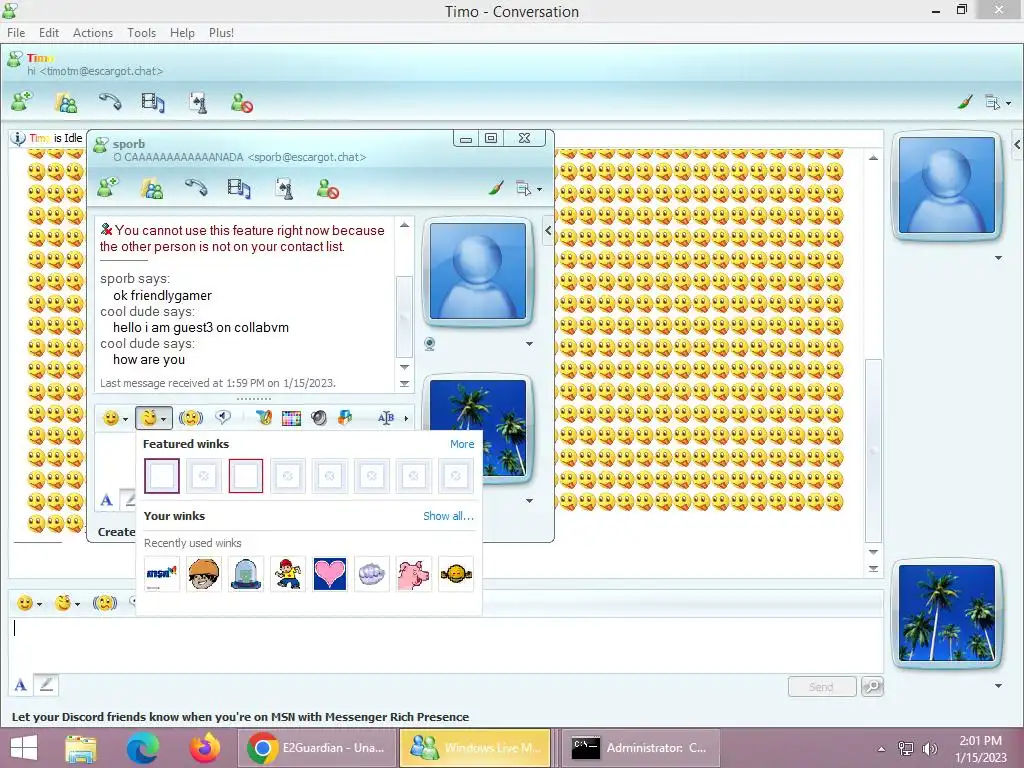Send a nudge in Timo window
This screenshot has width=1024, height=768.
point(104,603)
